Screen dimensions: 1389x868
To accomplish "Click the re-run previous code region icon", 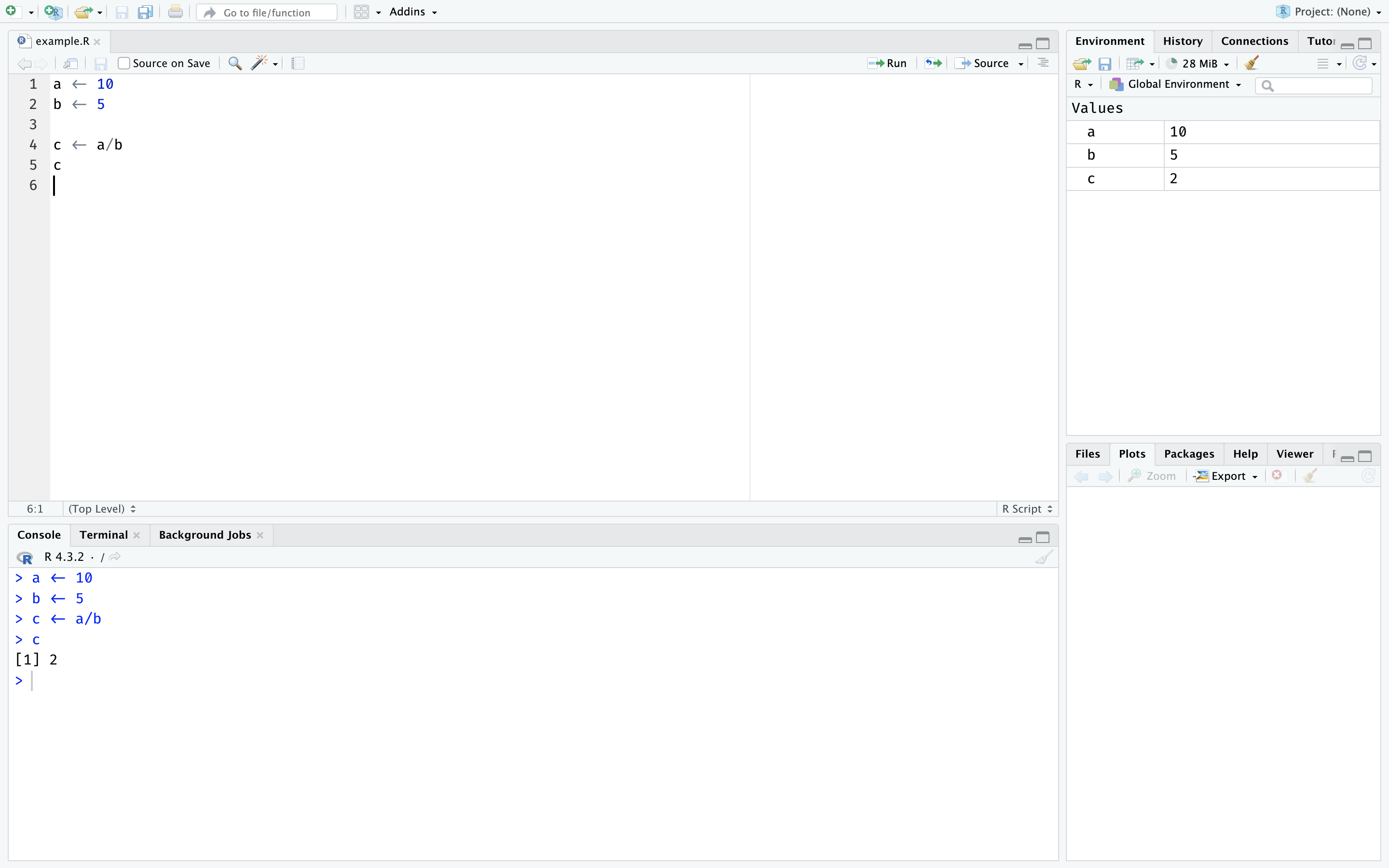I will pyautogui.click(x=933, y=63).
